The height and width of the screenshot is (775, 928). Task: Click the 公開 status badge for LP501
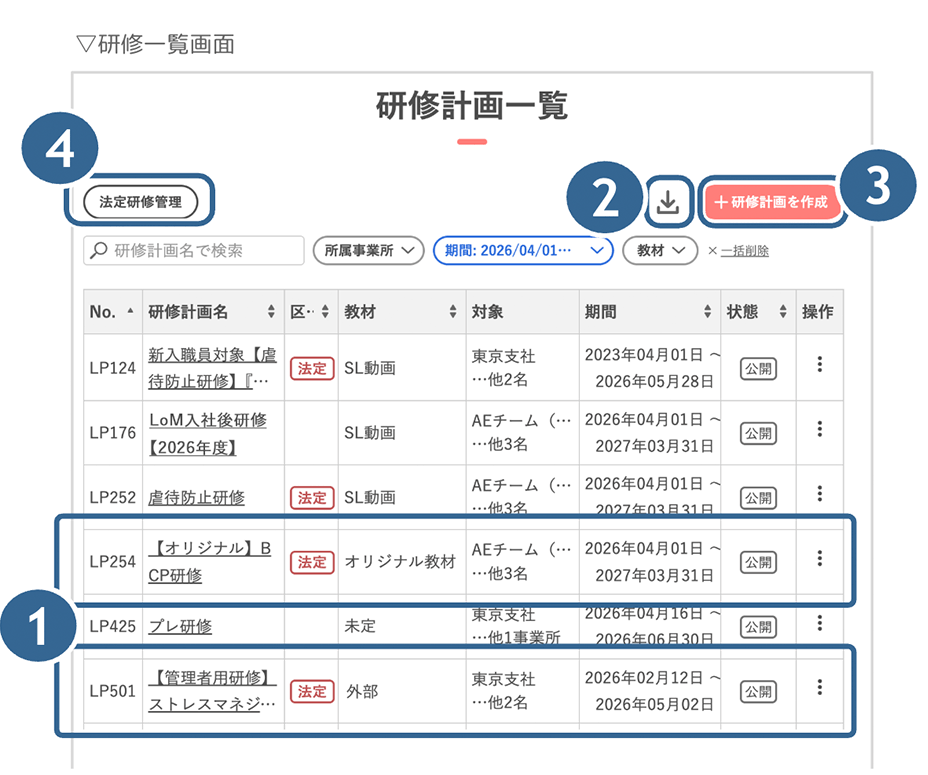758,692
